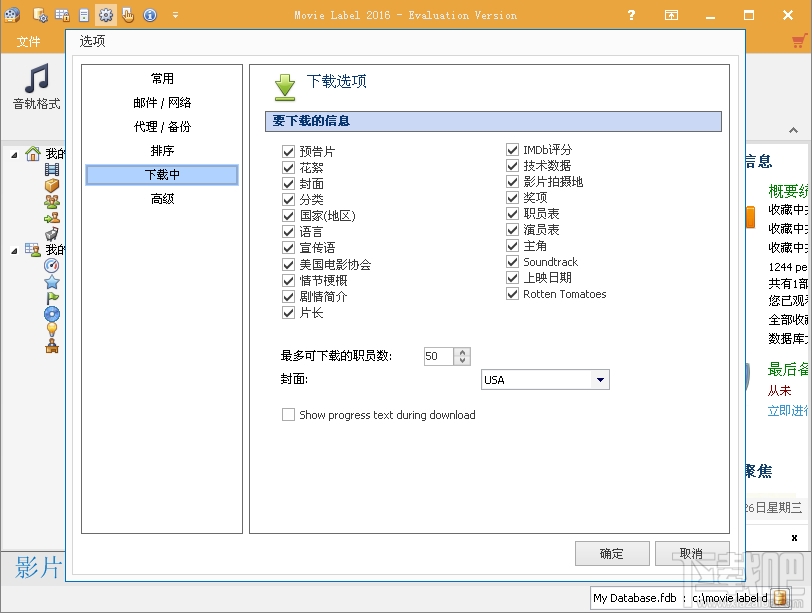Select the light bulb tree icon
This screenshot has height=613, width=812.
52,330
